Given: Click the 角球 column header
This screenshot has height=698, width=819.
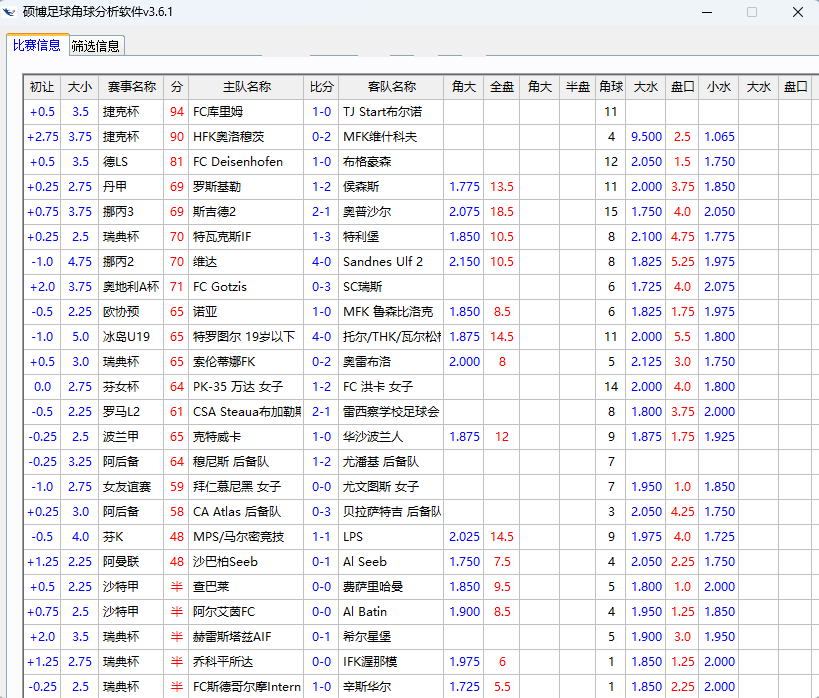Looking at the screenshot, I should (610, 87).
